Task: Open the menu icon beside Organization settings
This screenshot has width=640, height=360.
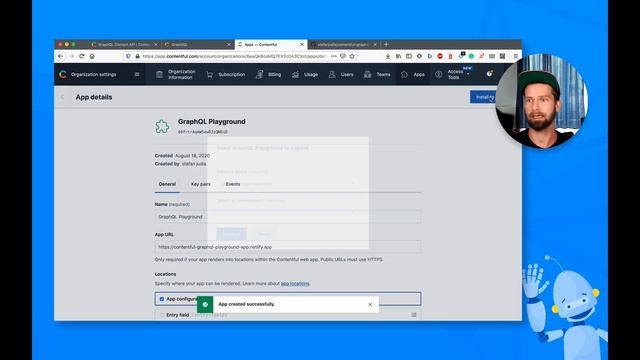Action: 137,74
